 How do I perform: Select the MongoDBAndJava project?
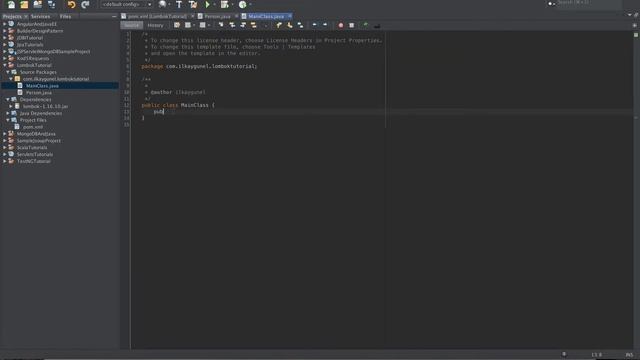tap(36, 134)
